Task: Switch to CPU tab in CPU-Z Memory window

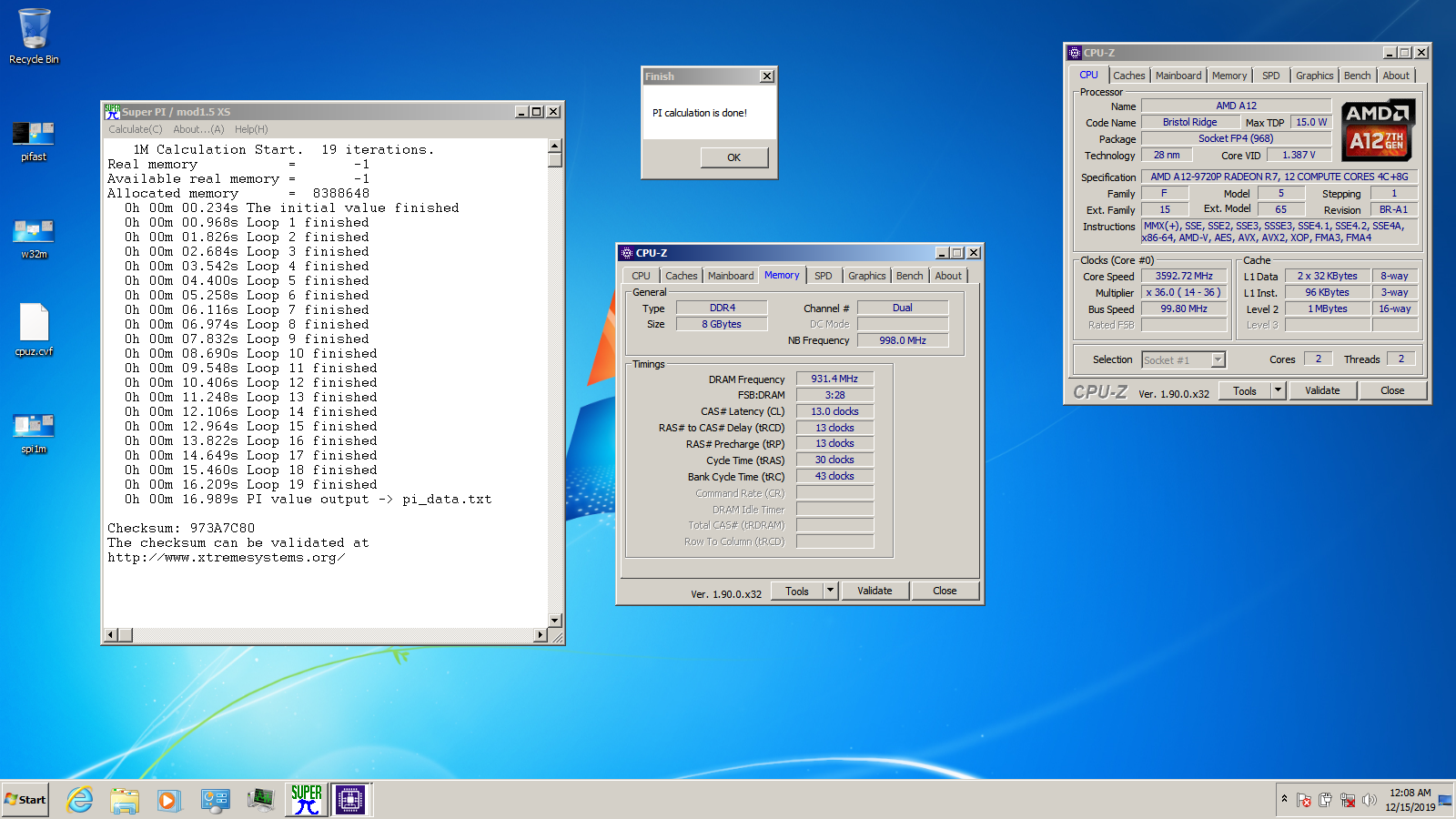Action: pyautogui.click(x=642, y=276)
